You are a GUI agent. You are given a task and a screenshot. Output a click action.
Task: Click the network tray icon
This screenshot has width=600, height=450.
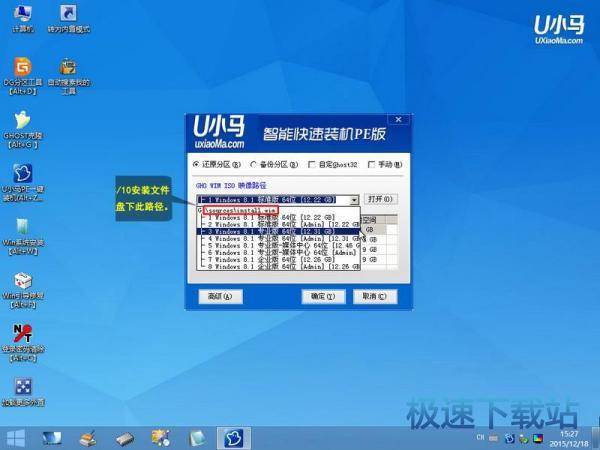524,439
